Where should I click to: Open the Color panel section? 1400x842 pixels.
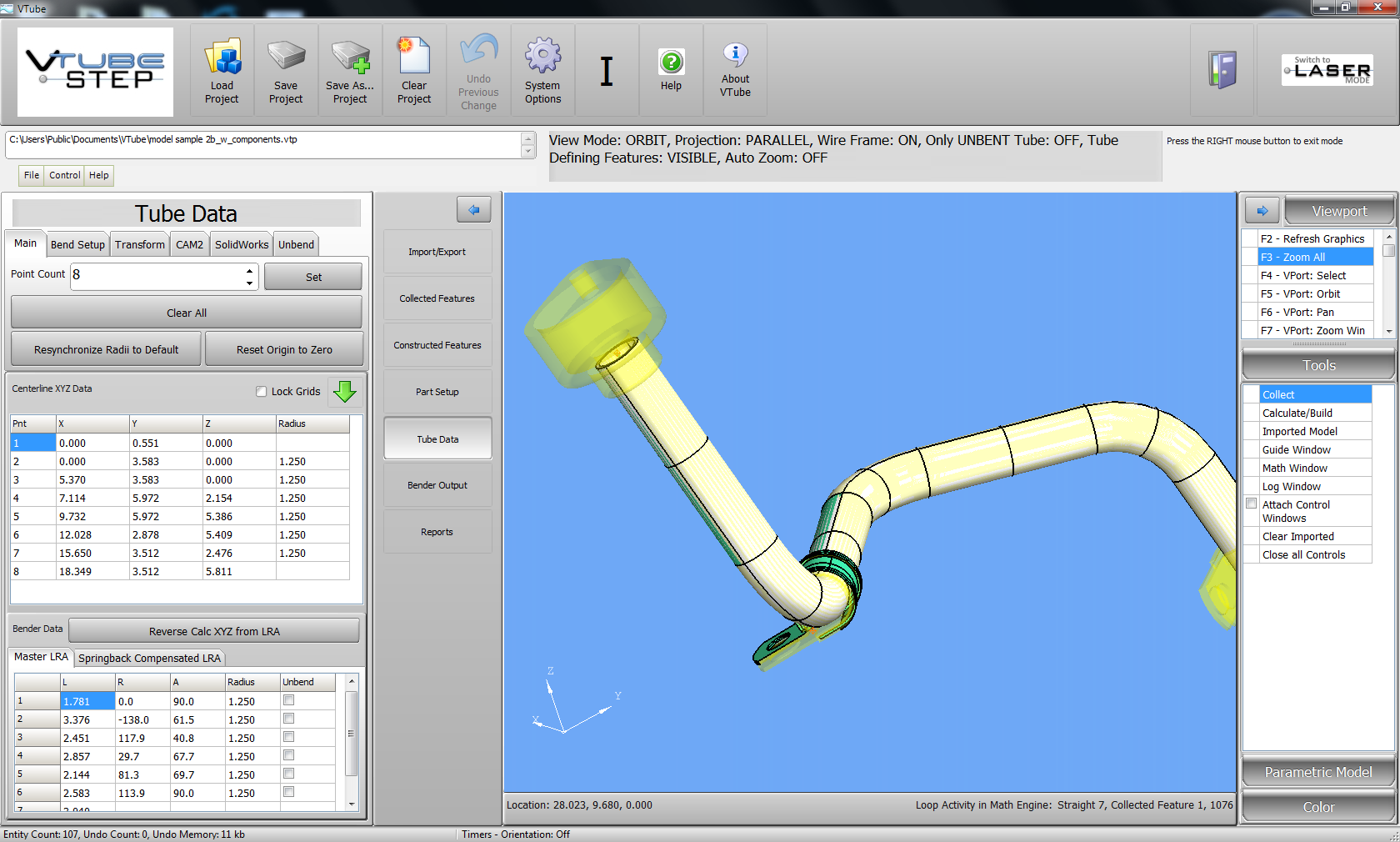(1317, 807)
